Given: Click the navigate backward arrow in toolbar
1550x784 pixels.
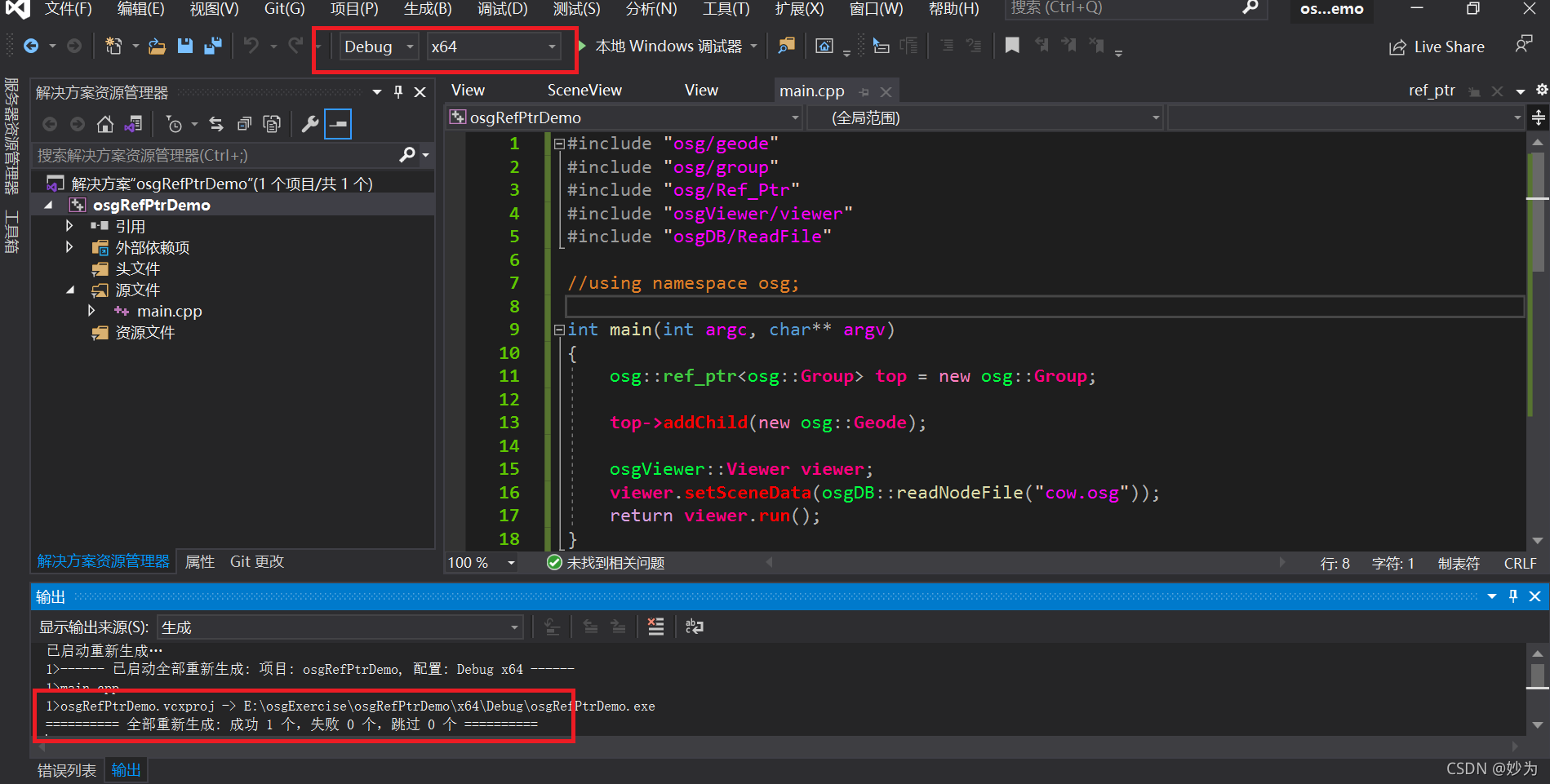Looking at the screenshot, I should pyautogui.click(x=31, y=47).
